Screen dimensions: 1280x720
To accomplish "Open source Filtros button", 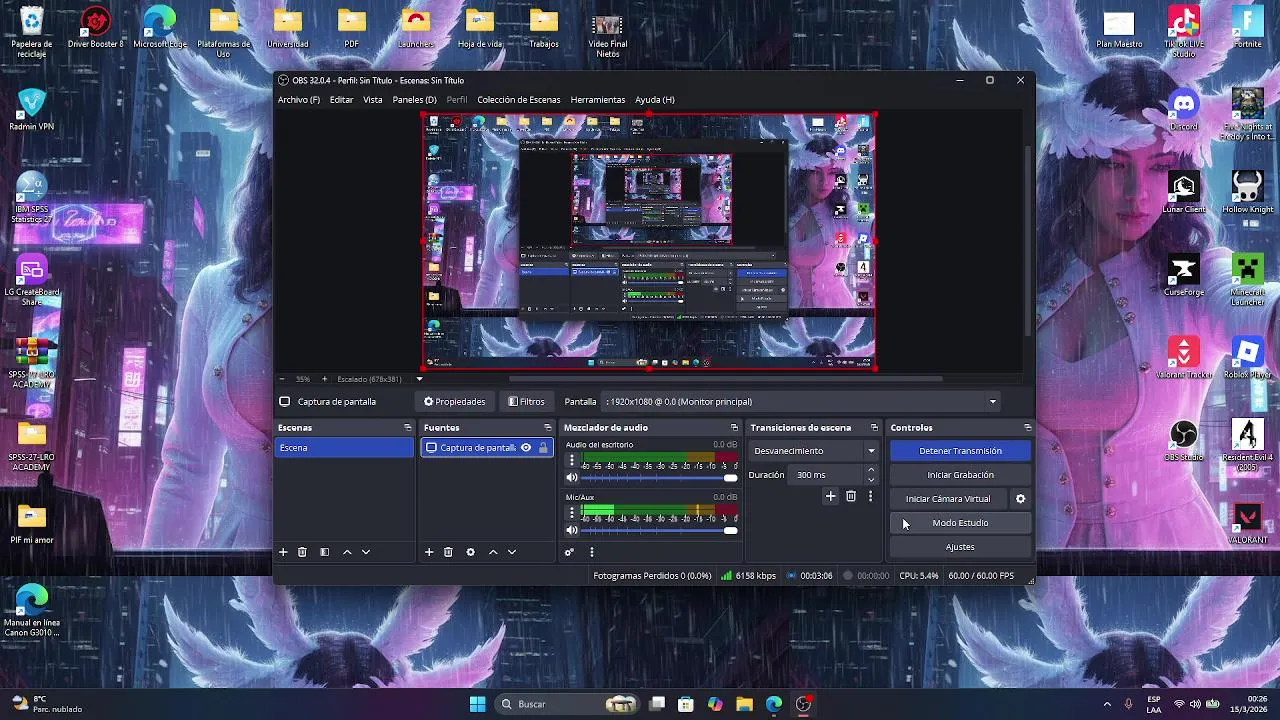I will [x=526, y=402].
